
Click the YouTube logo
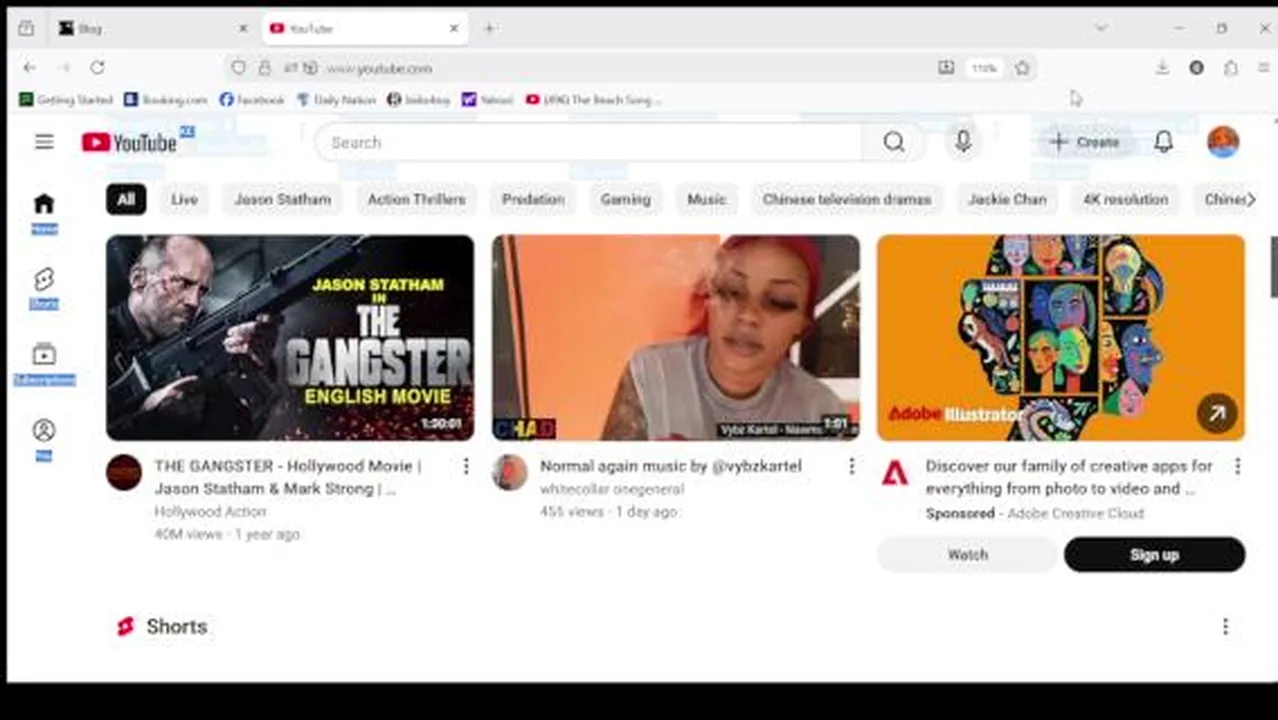[x=129, y=142]
